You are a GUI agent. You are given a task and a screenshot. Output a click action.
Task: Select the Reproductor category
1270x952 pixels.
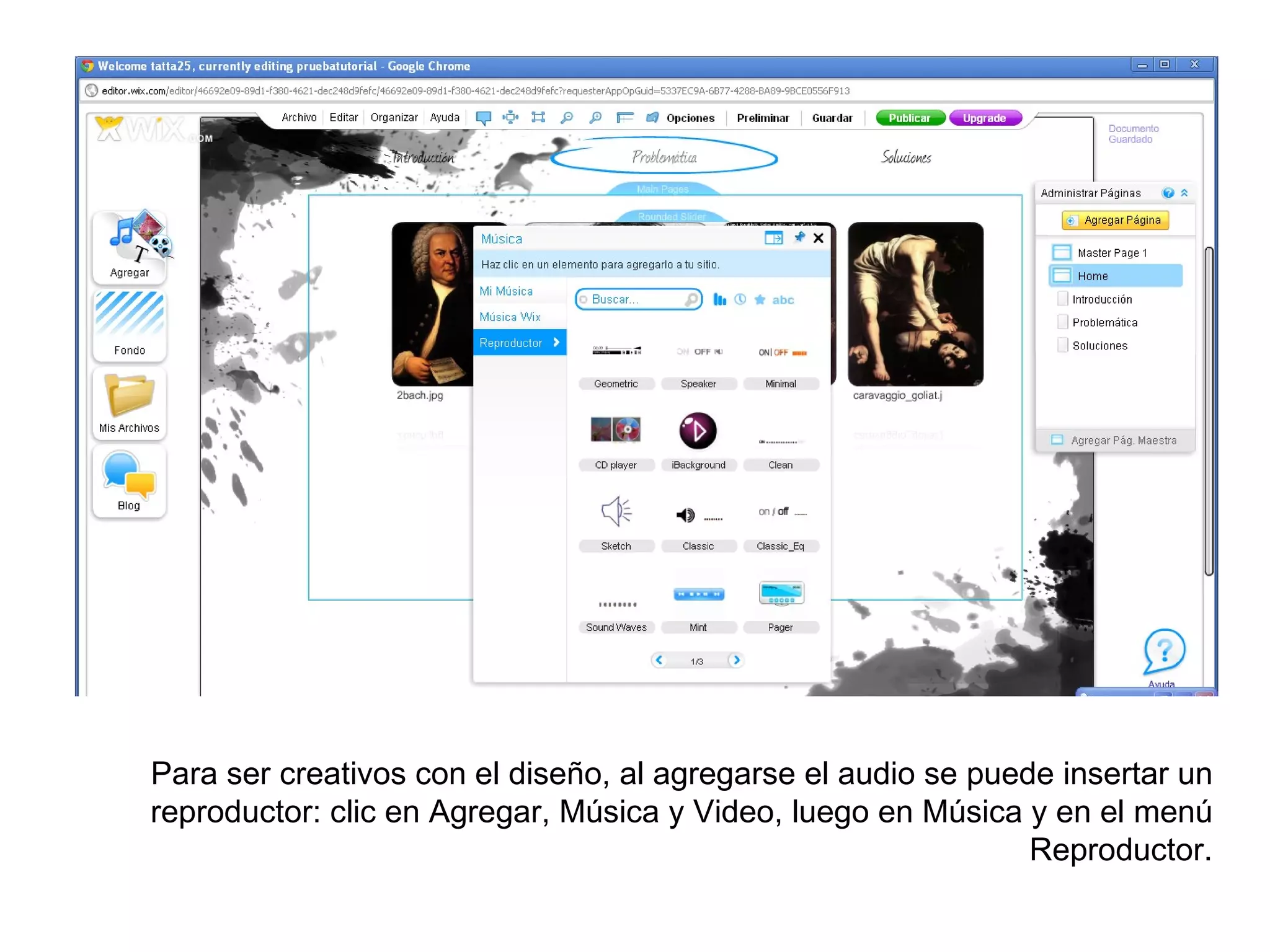520,343
